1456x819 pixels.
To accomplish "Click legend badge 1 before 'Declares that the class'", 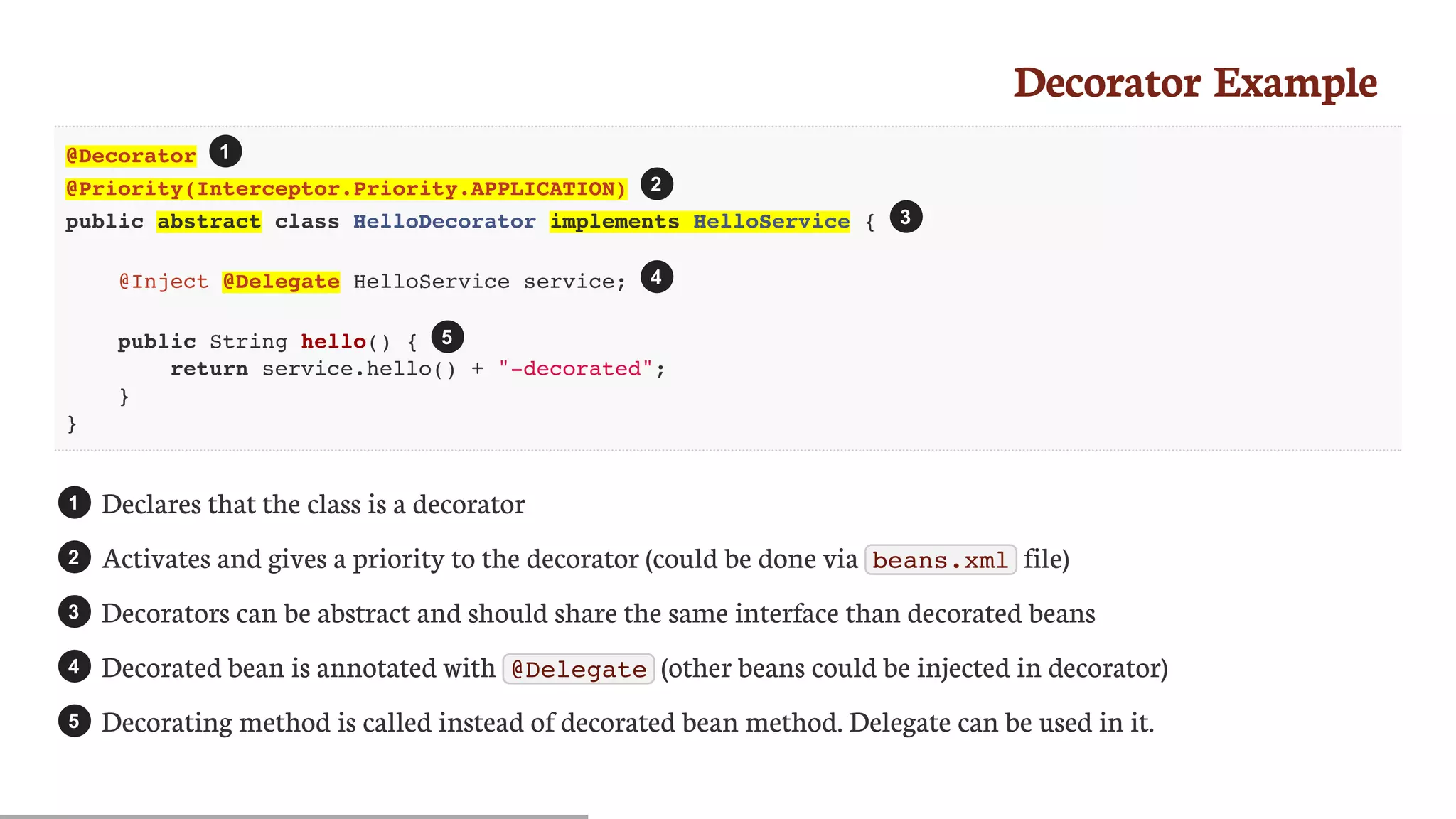I will click(x=74, y=503).
